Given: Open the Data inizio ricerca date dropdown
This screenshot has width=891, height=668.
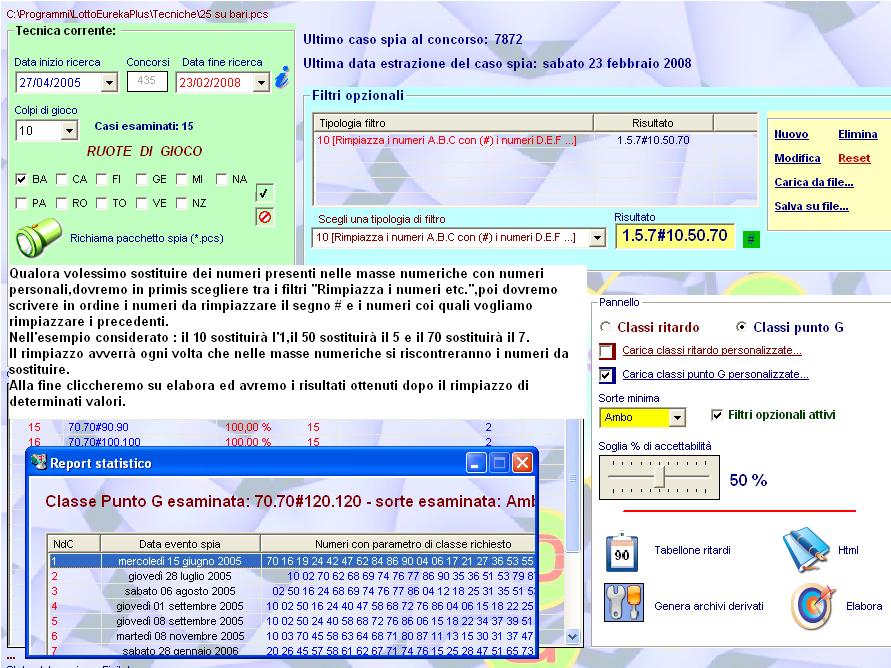Looking at the screenshot, I should point(109,83).
